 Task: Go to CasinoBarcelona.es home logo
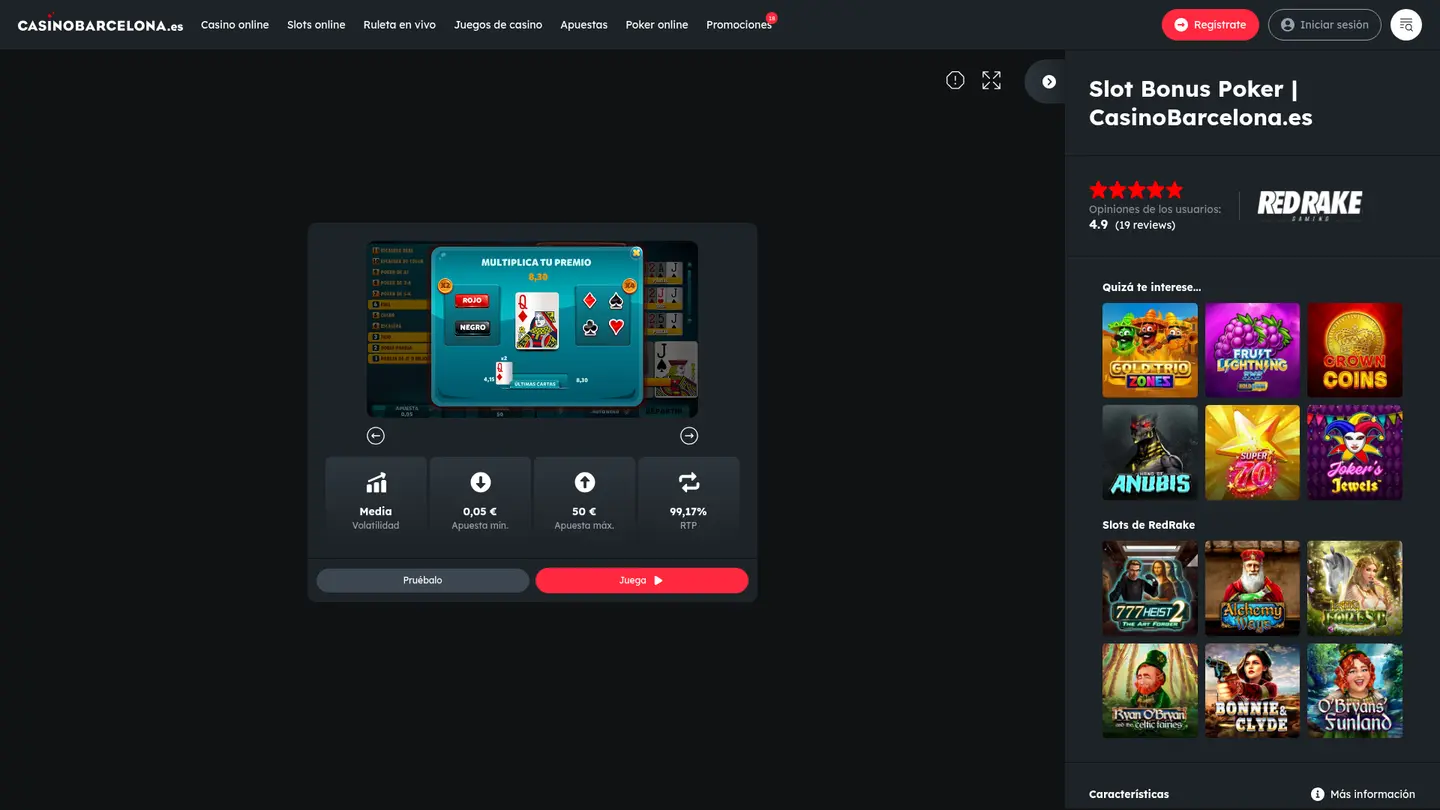100,24
